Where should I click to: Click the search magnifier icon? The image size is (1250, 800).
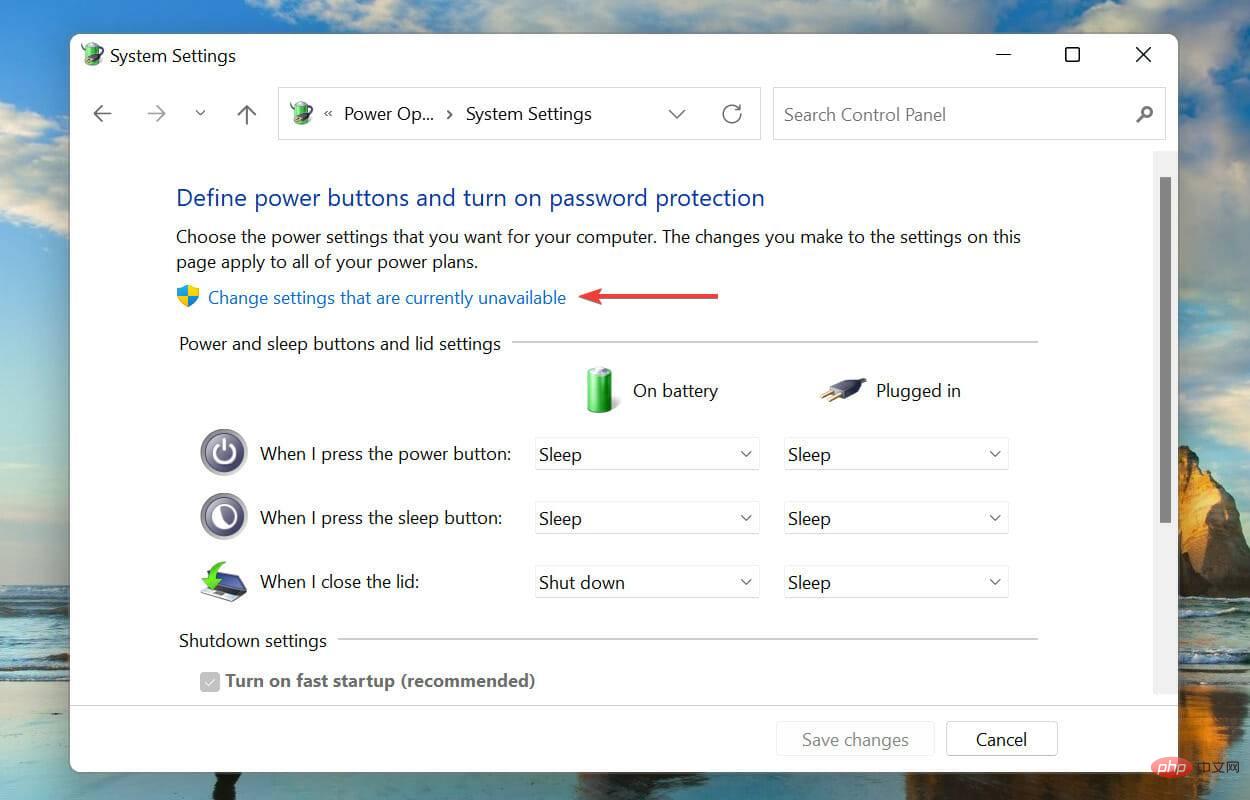[x=1144, y=114]
